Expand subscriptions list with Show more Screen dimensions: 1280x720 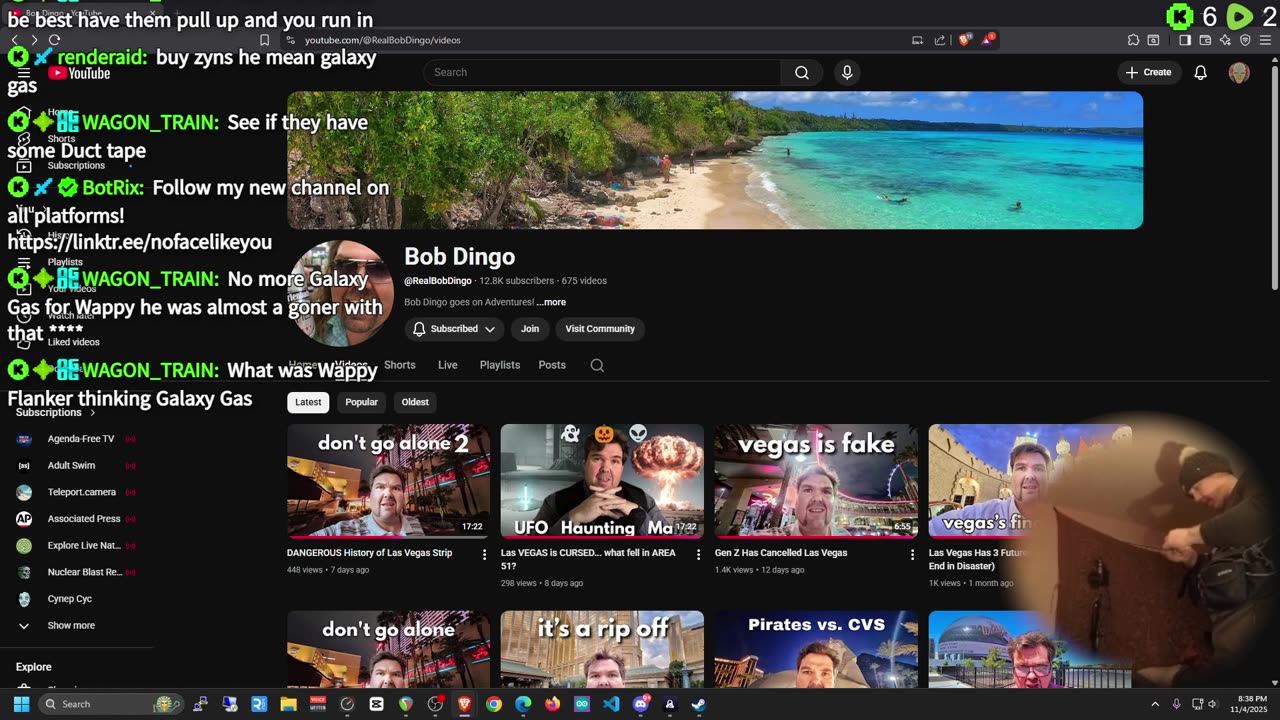point(71,625)
